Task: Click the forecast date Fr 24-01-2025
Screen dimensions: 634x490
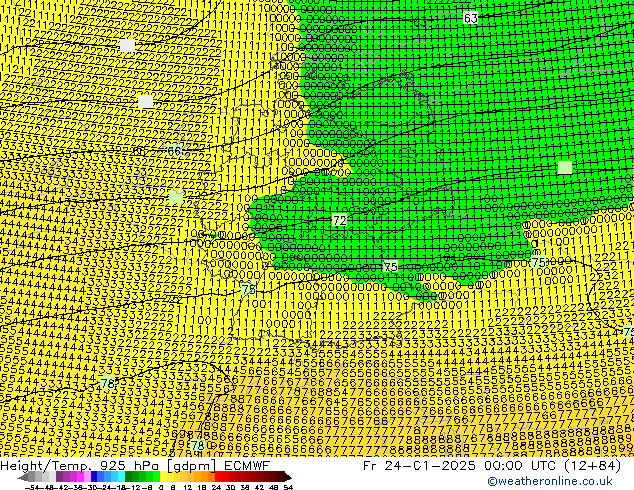Action: pyautogui.click(x=418, y=465)
